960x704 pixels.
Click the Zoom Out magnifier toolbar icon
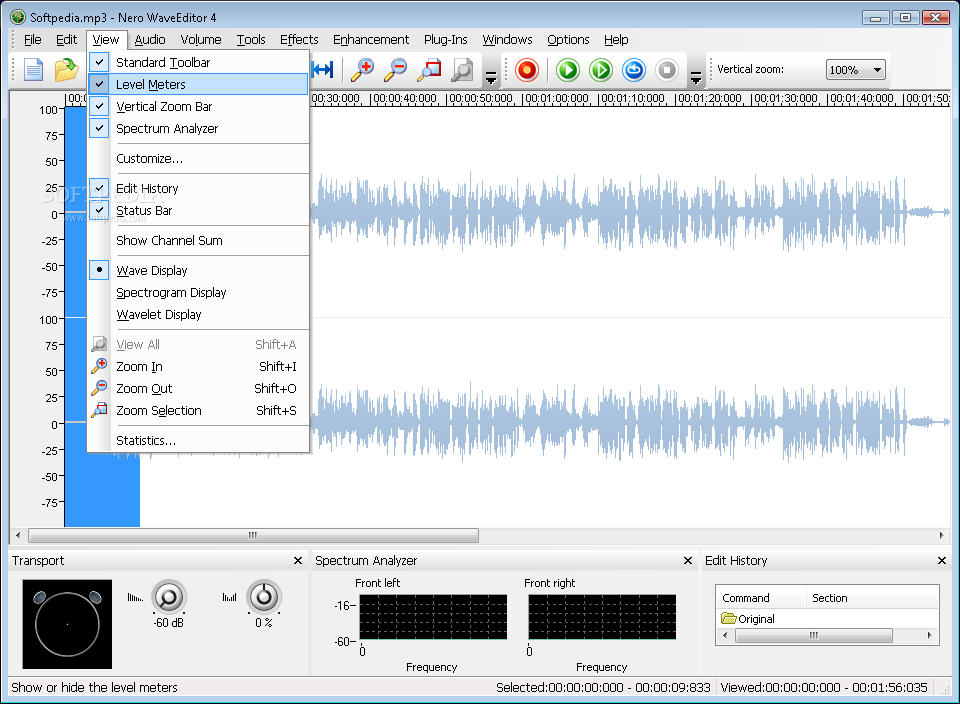coord(396,70)
